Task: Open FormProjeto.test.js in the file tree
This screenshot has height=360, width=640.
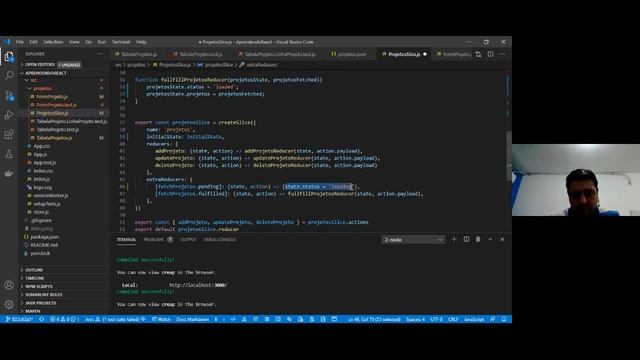Action: [56, 105]
